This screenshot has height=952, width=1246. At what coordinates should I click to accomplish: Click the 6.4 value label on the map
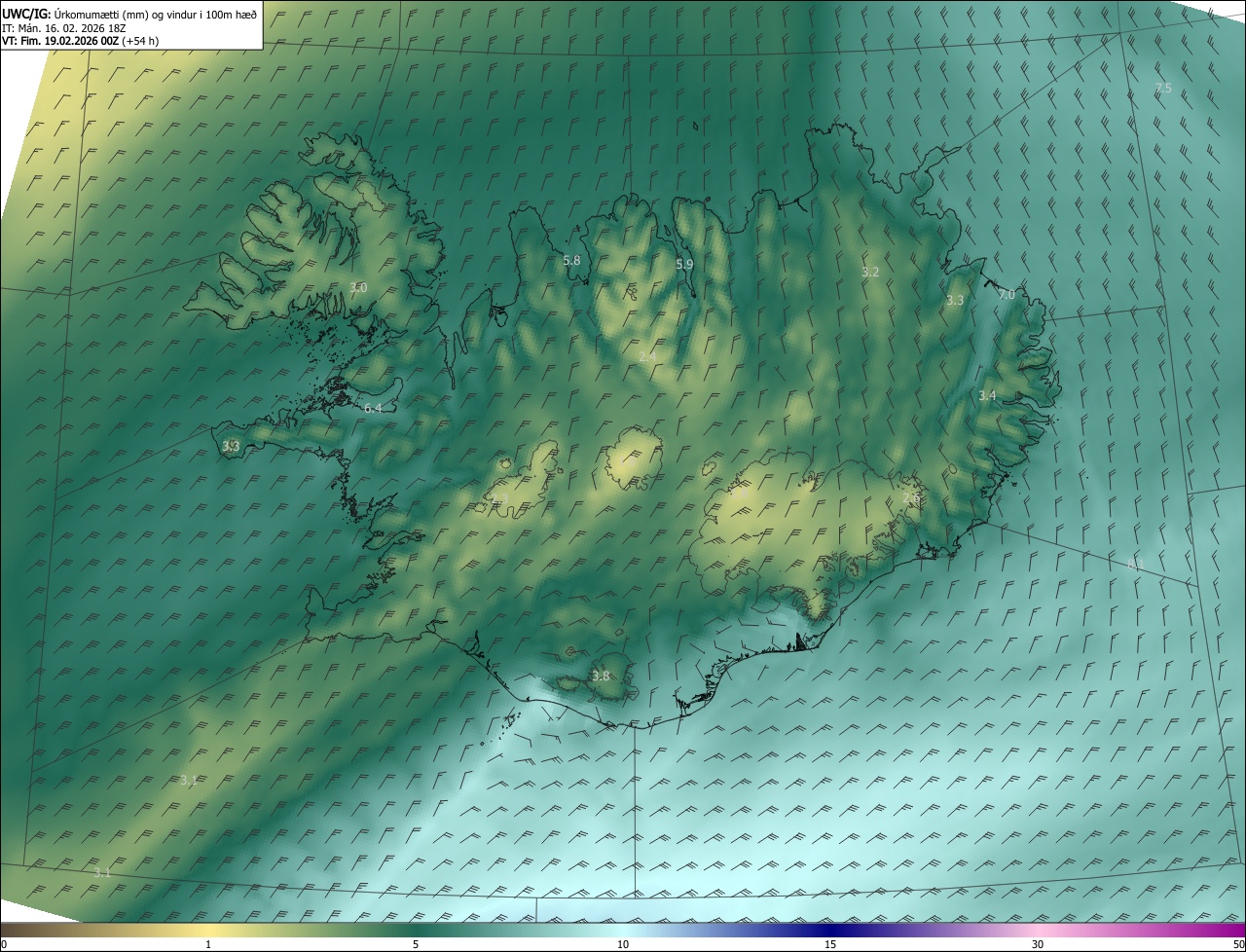click(373, 408)
